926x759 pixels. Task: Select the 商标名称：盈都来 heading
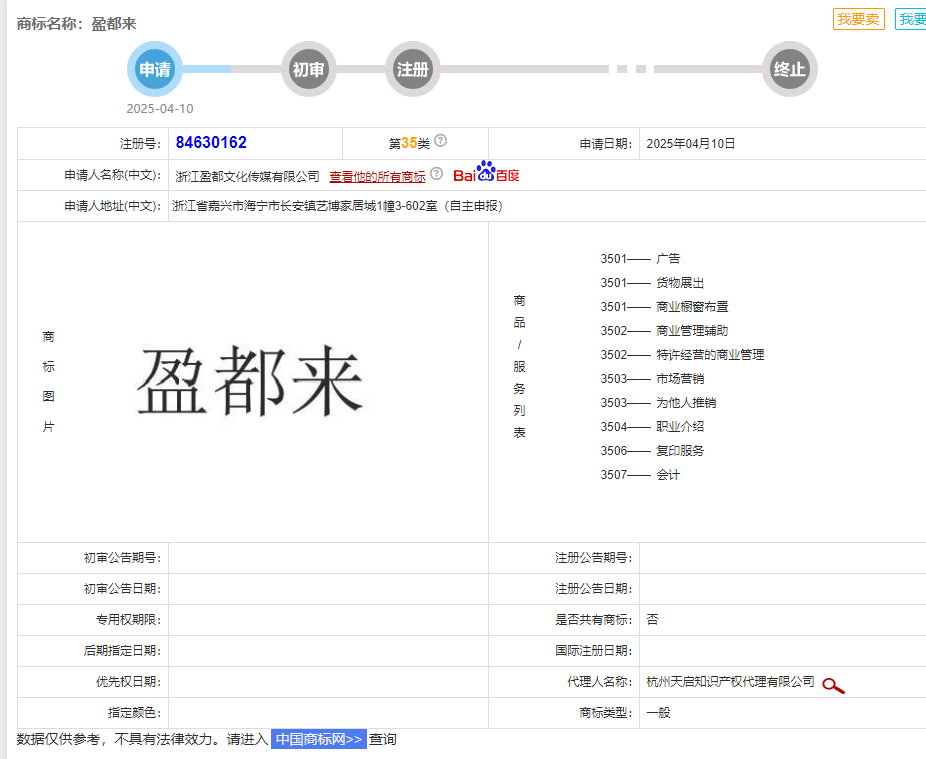pyautogui.click(x=76, y=24)
